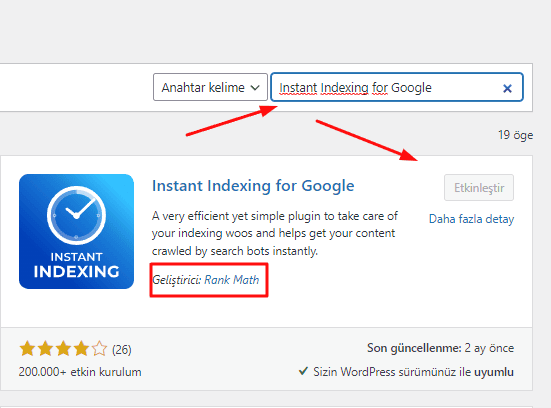The height and width of the screenshot is (408, 551).
Task: Click the Etkinleştir button
Action: tap(479, 188)
